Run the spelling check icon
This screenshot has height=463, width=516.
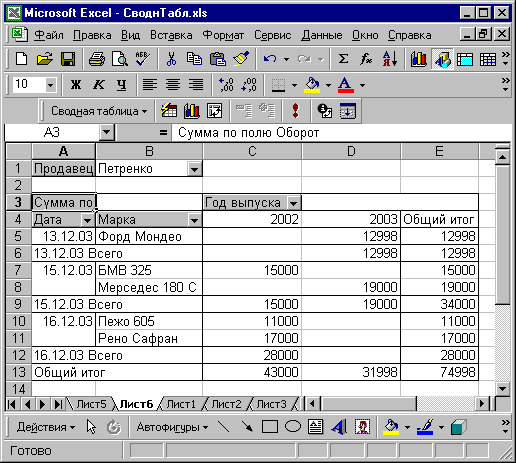tap(142, 59)
